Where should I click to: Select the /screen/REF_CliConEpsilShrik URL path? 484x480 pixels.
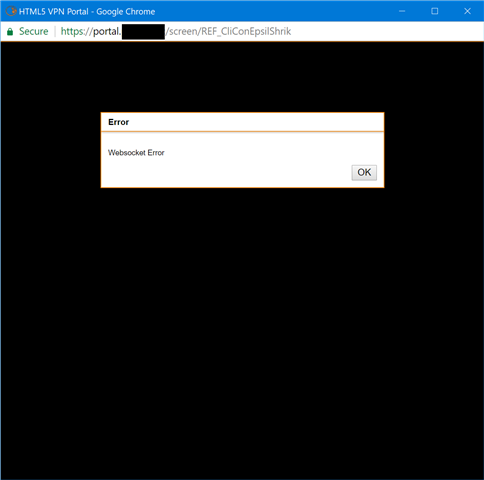click(228, 31)
